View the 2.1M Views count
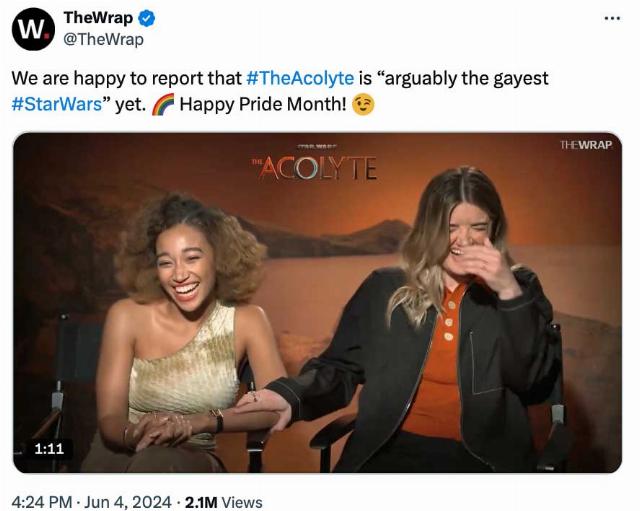640x511 pixels. [224, 502]
